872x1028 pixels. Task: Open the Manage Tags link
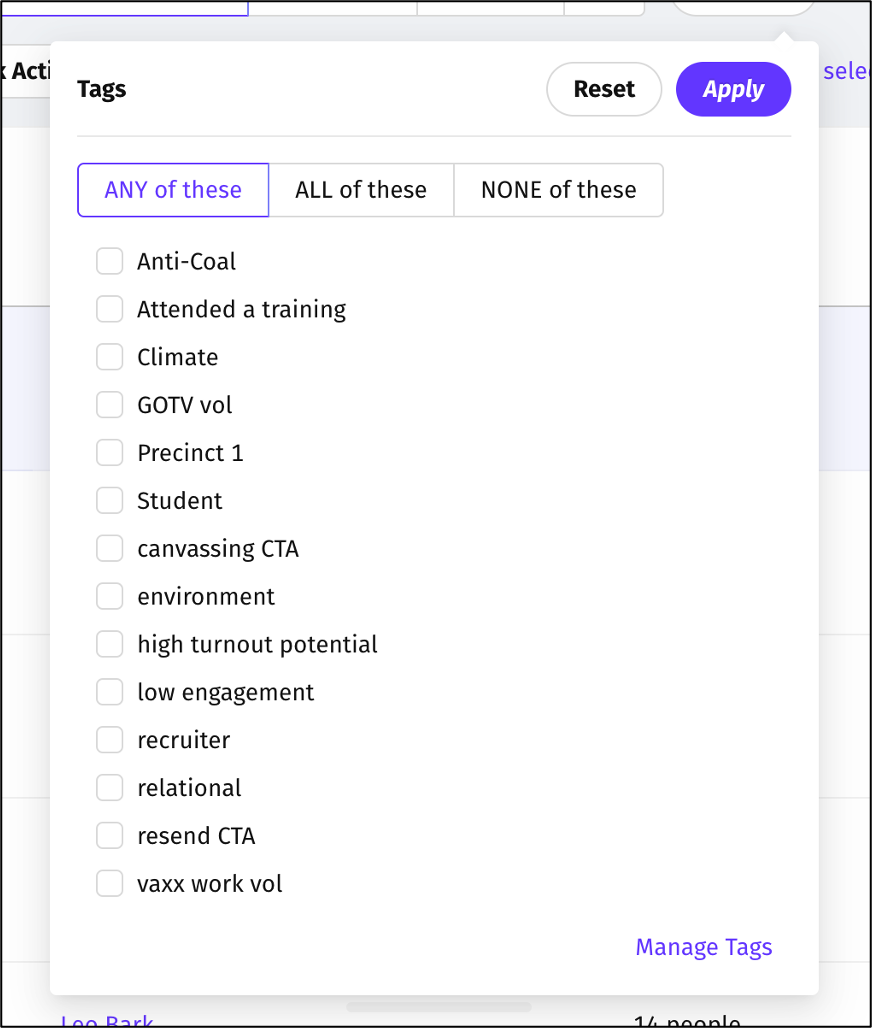(704, 947)
